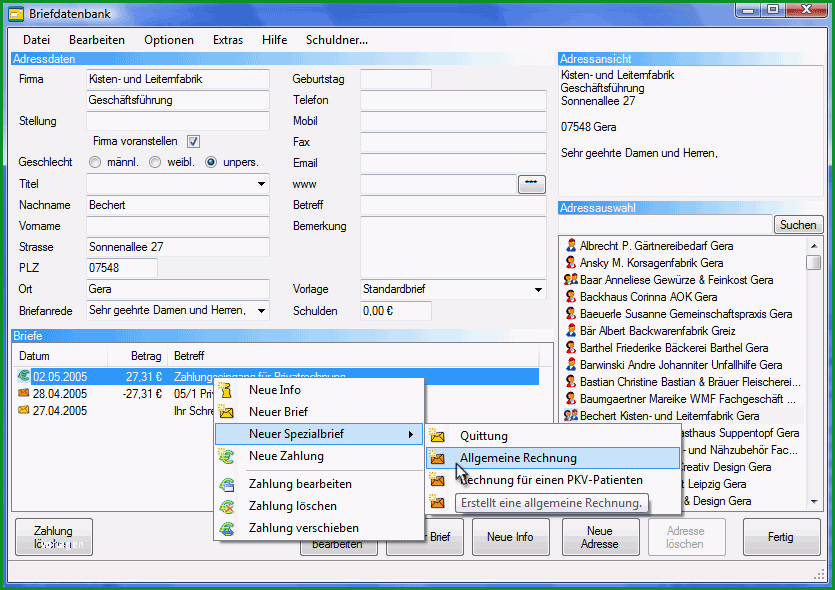Choose Allgemeine Rechnung from submenu
835x590 pixels.
(x=553, y=458)
